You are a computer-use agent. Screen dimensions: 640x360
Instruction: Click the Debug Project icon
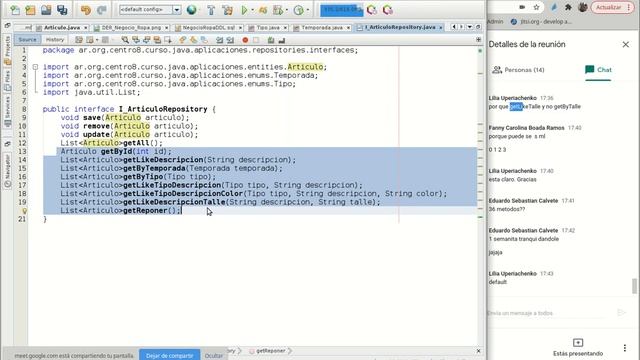pos(263,10)
